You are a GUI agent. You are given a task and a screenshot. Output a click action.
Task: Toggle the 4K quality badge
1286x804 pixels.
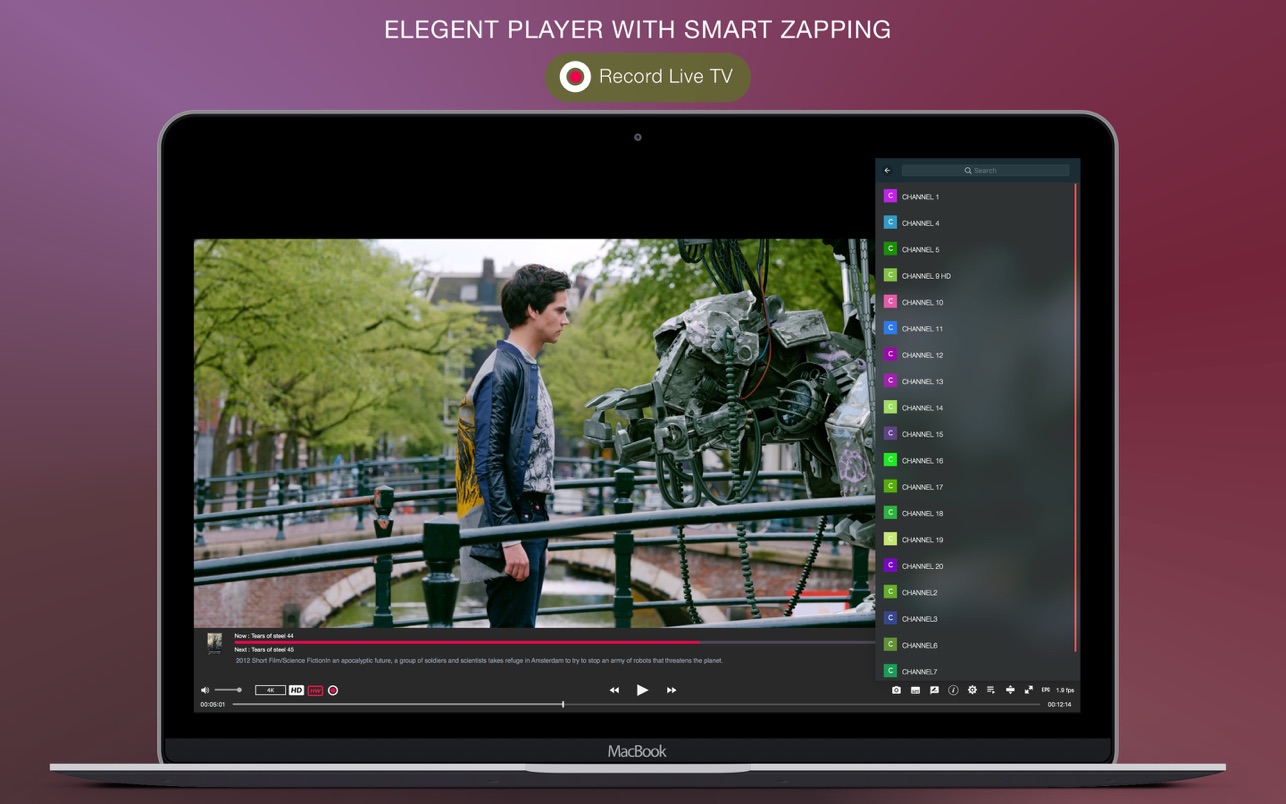pyautogui.click(x=270, y=690)
